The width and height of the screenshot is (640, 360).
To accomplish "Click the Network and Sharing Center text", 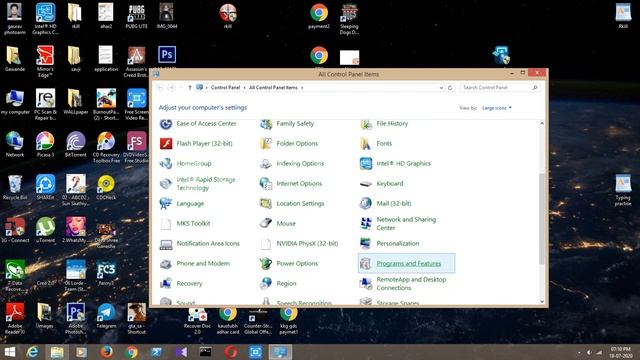I will pos(406,224).
